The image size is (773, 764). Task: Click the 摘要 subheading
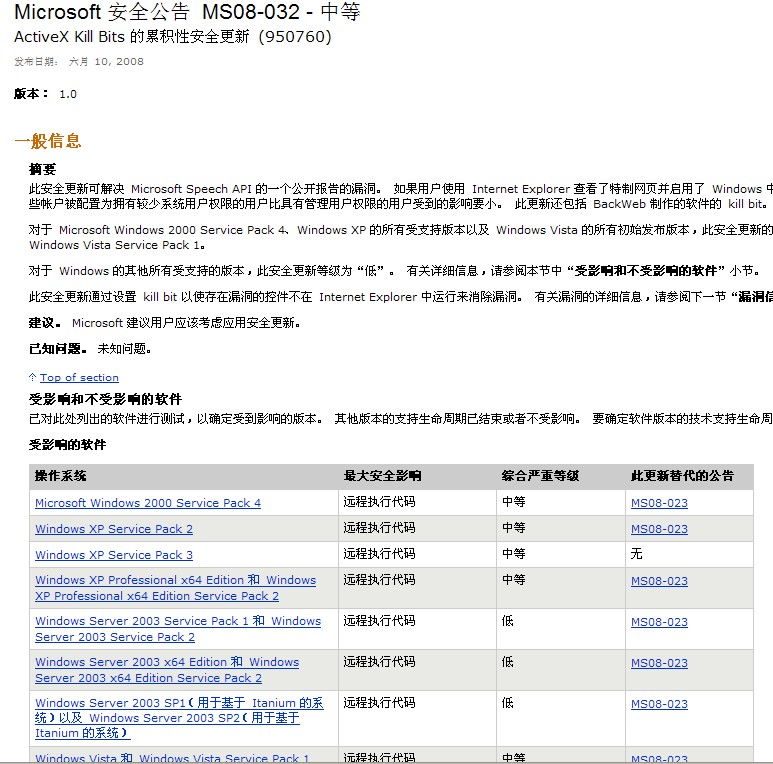42,170
